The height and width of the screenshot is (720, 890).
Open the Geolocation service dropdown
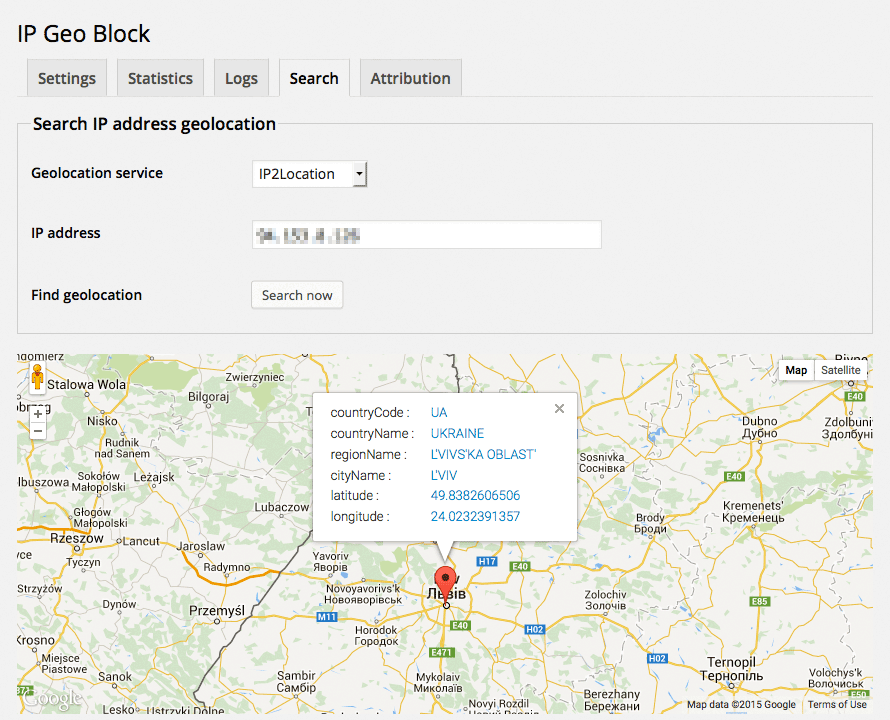tap(309, 174)
